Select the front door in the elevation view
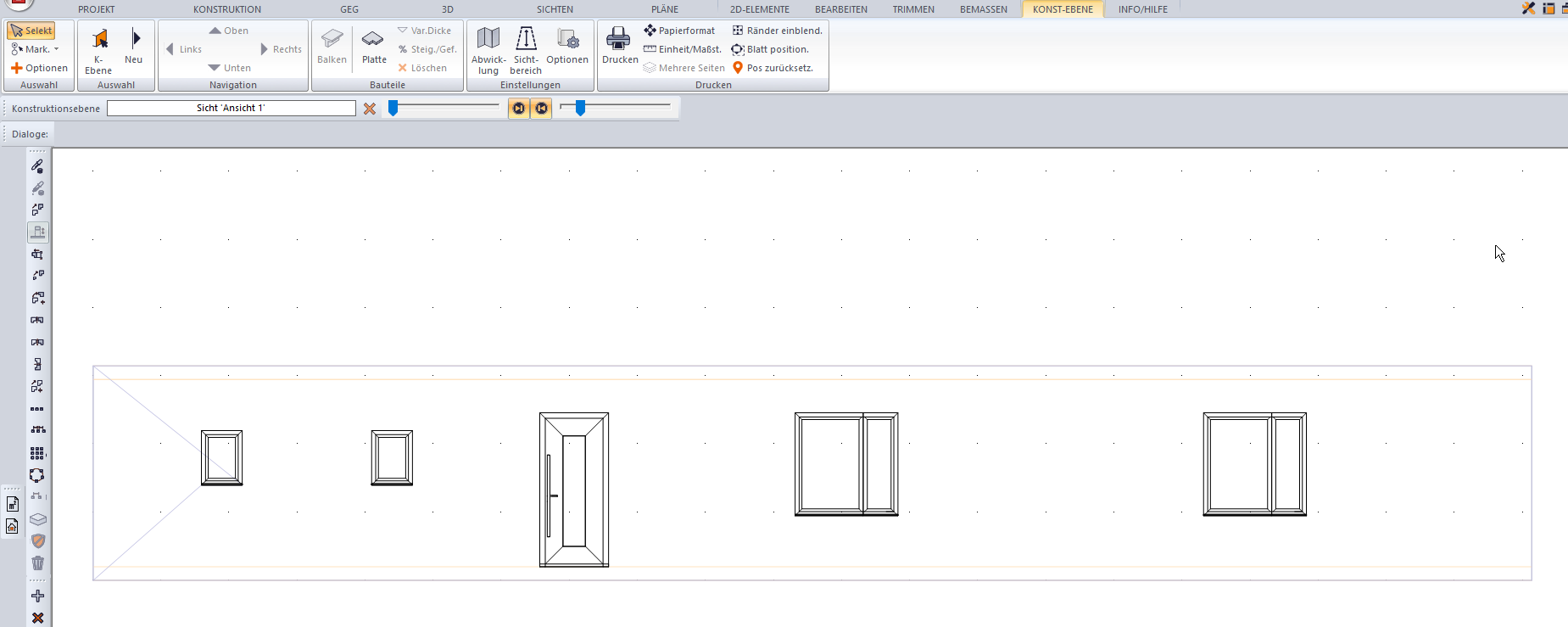 574,490
